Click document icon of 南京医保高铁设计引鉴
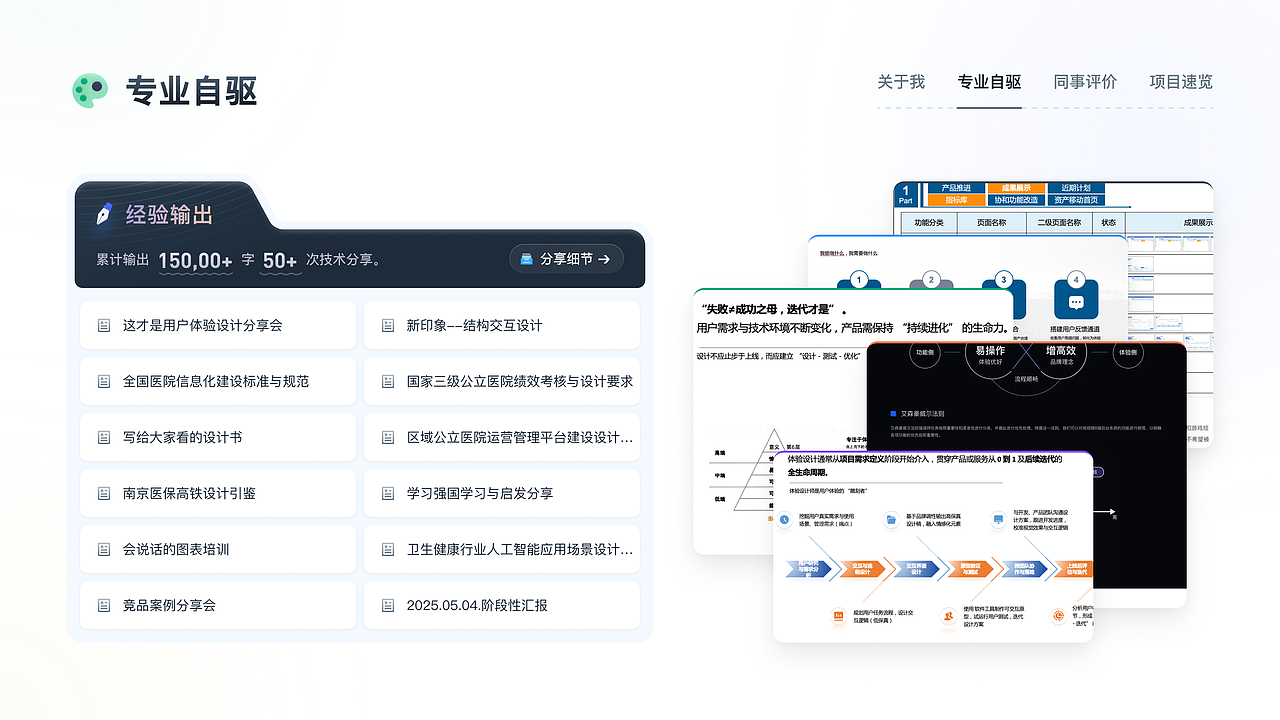The height and width of the screenshot is (720, 1280). (103, 494)
